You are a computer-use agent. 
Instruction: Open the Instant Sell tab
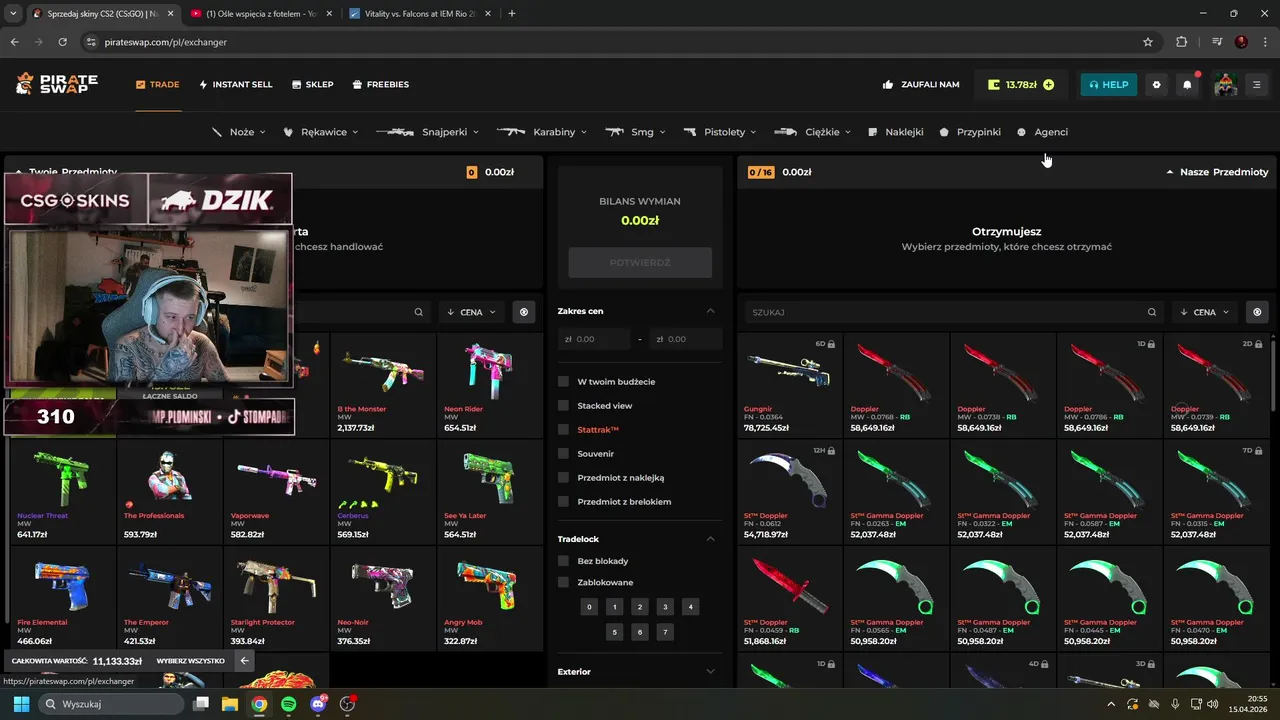click(236, 85)
